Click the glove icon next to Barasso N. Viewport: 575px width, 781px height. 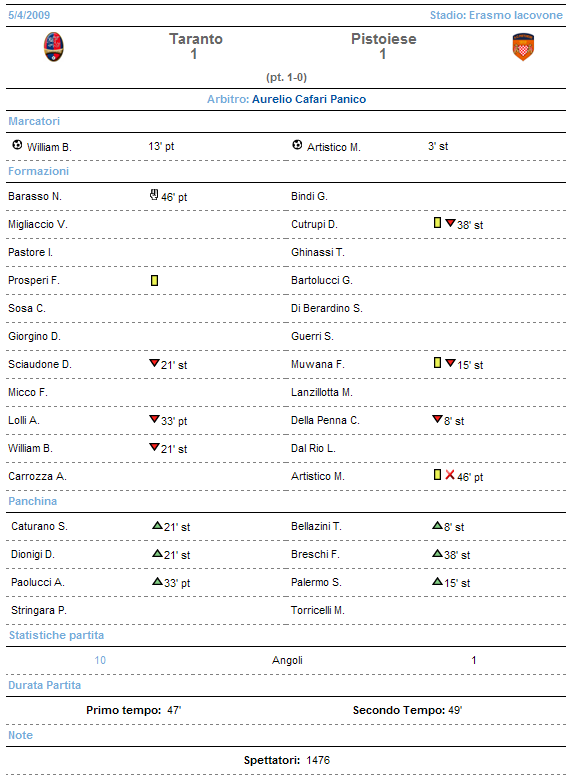pos(154,195)
